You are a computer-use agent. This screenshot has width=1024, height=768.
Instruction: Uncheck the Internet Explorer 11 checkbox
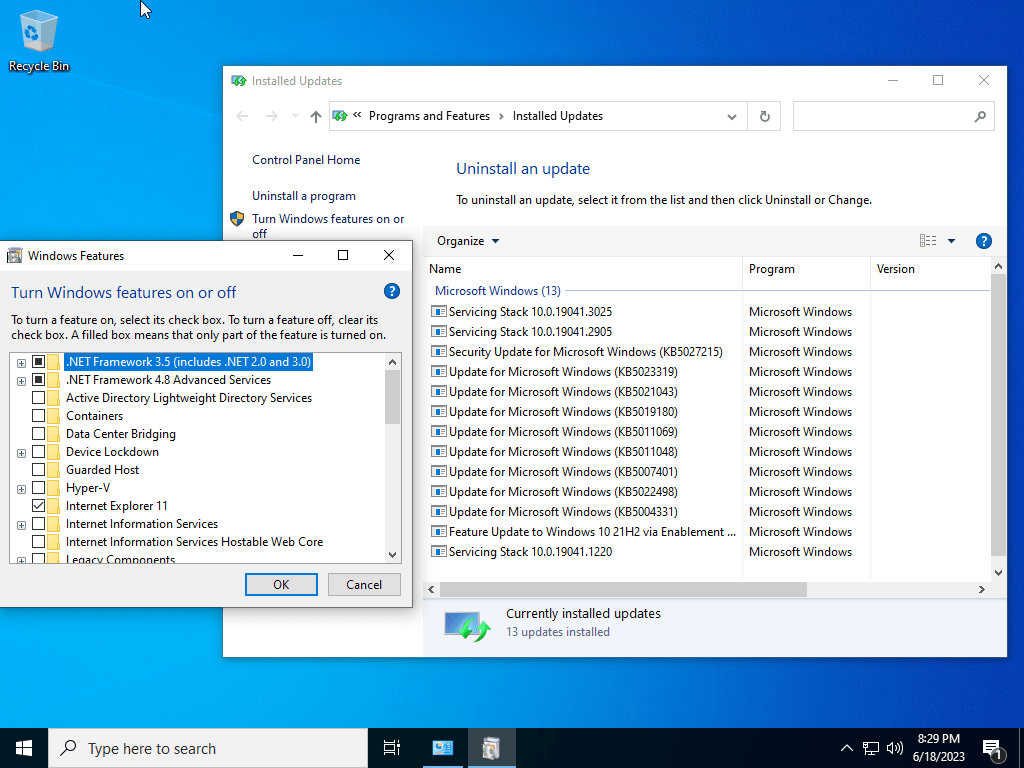(39, 505)
